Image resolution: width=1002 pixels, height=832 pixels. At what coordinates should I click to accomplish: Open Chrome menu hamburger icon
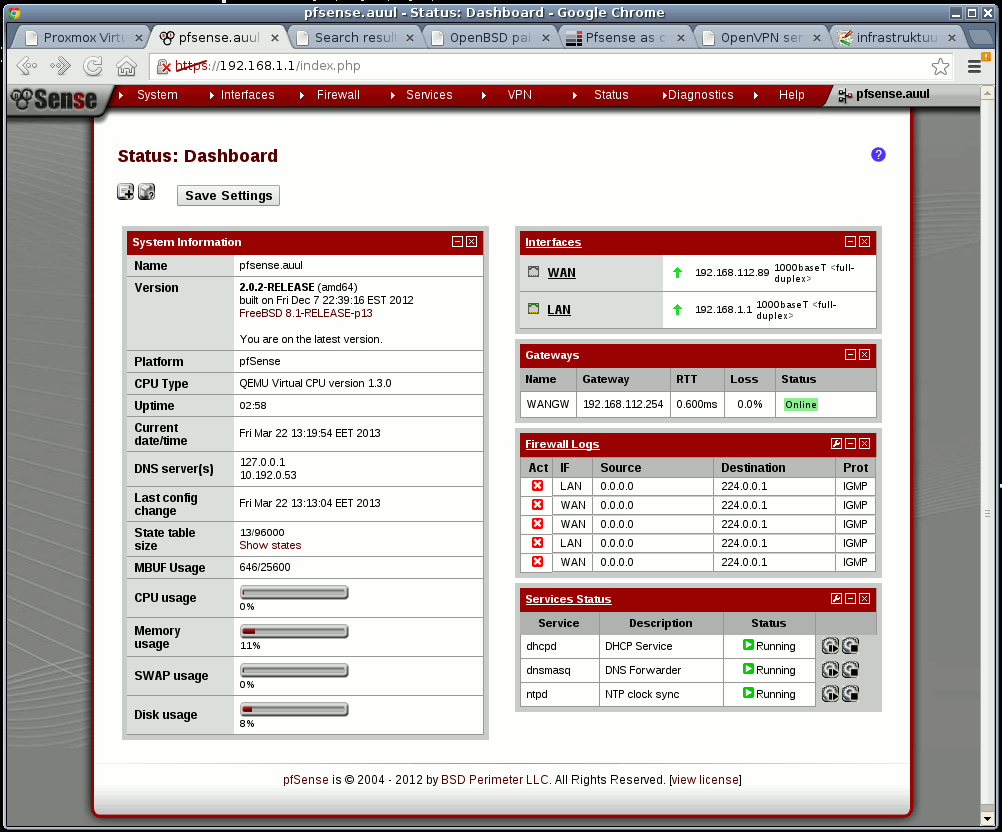pos(975,66)
